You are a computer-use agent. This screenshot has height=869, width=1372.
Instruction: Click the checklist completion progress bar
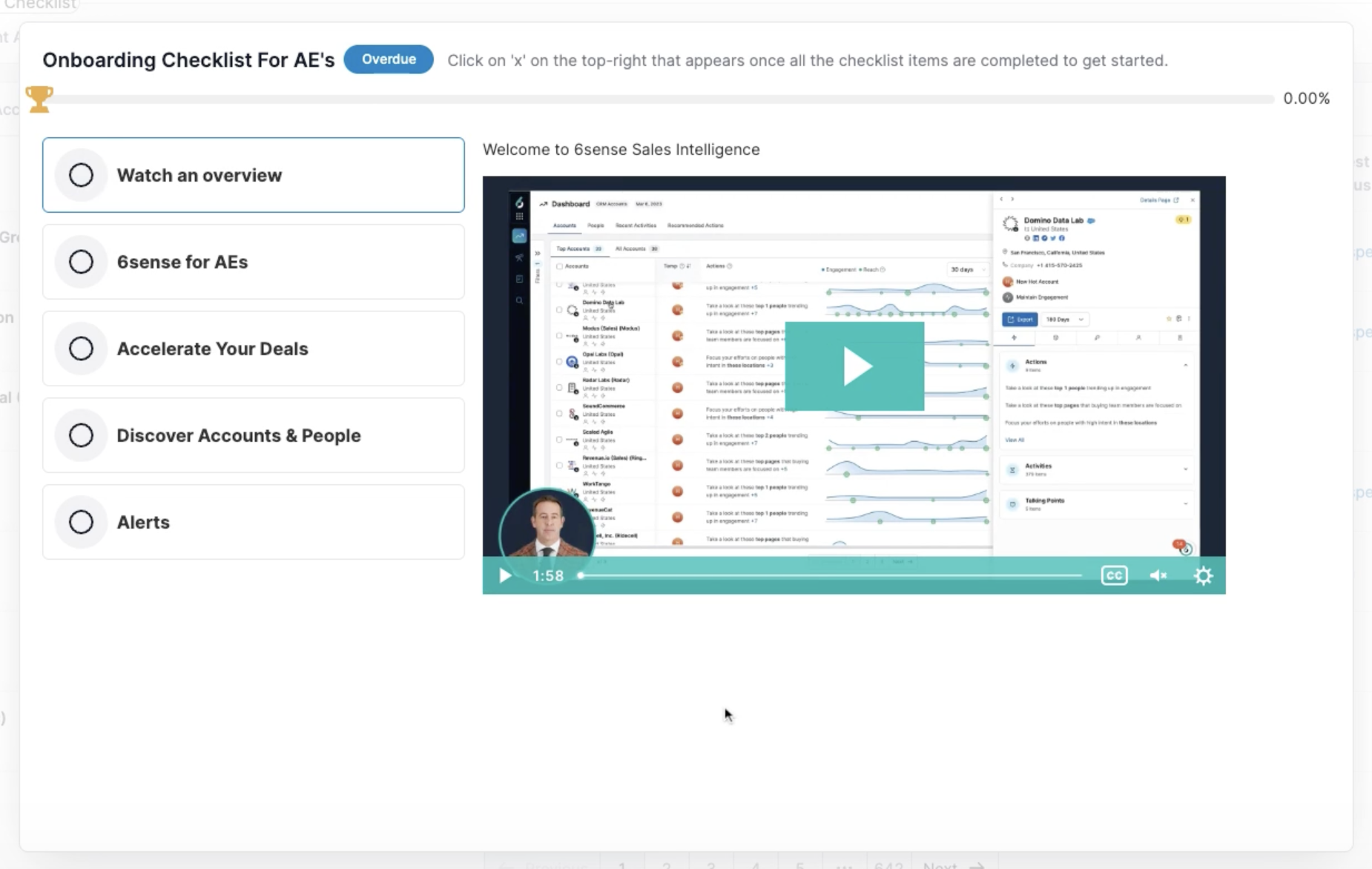coord(660,99)
